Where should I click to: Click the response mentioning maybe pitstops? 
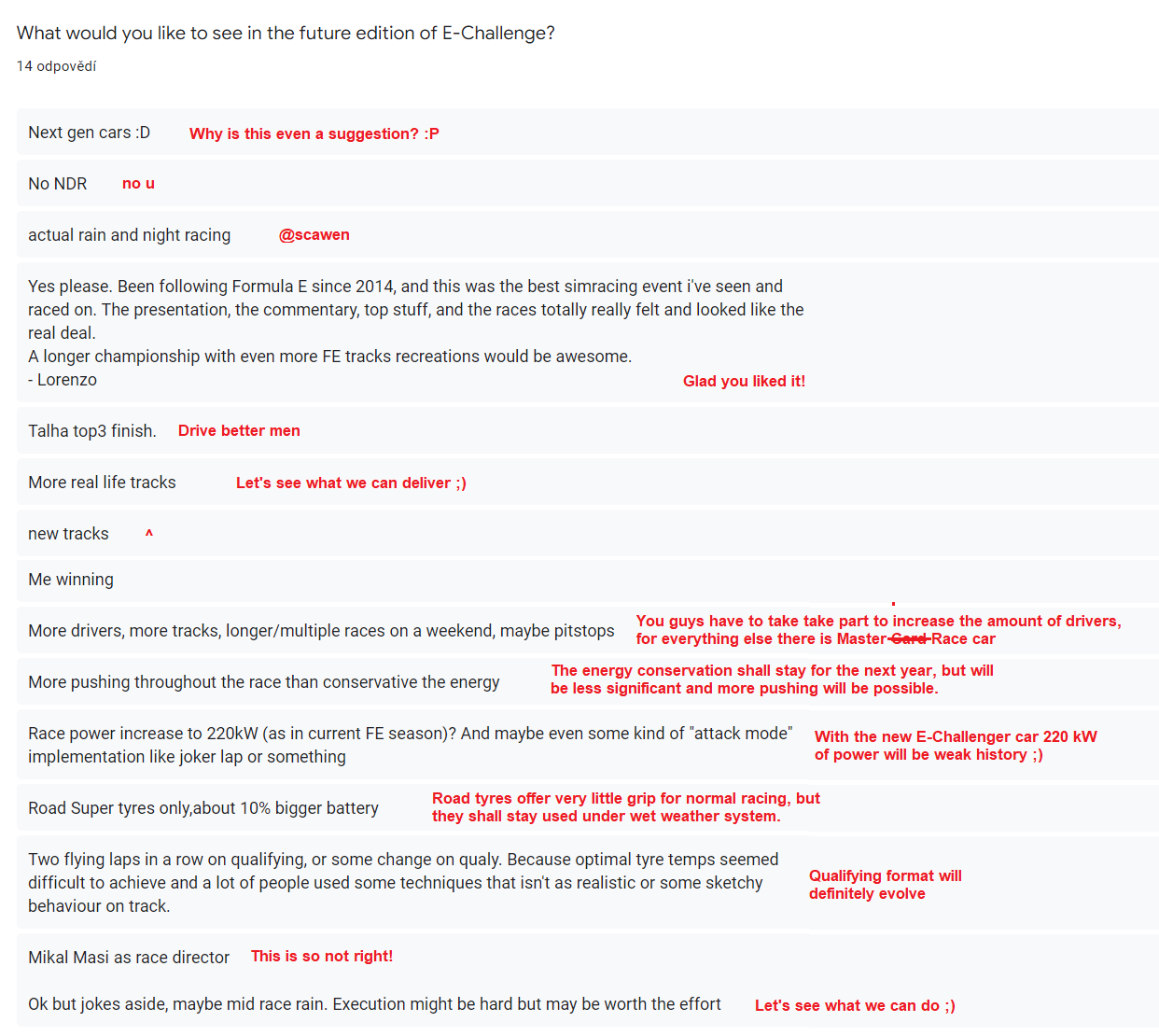pos(321,631)
